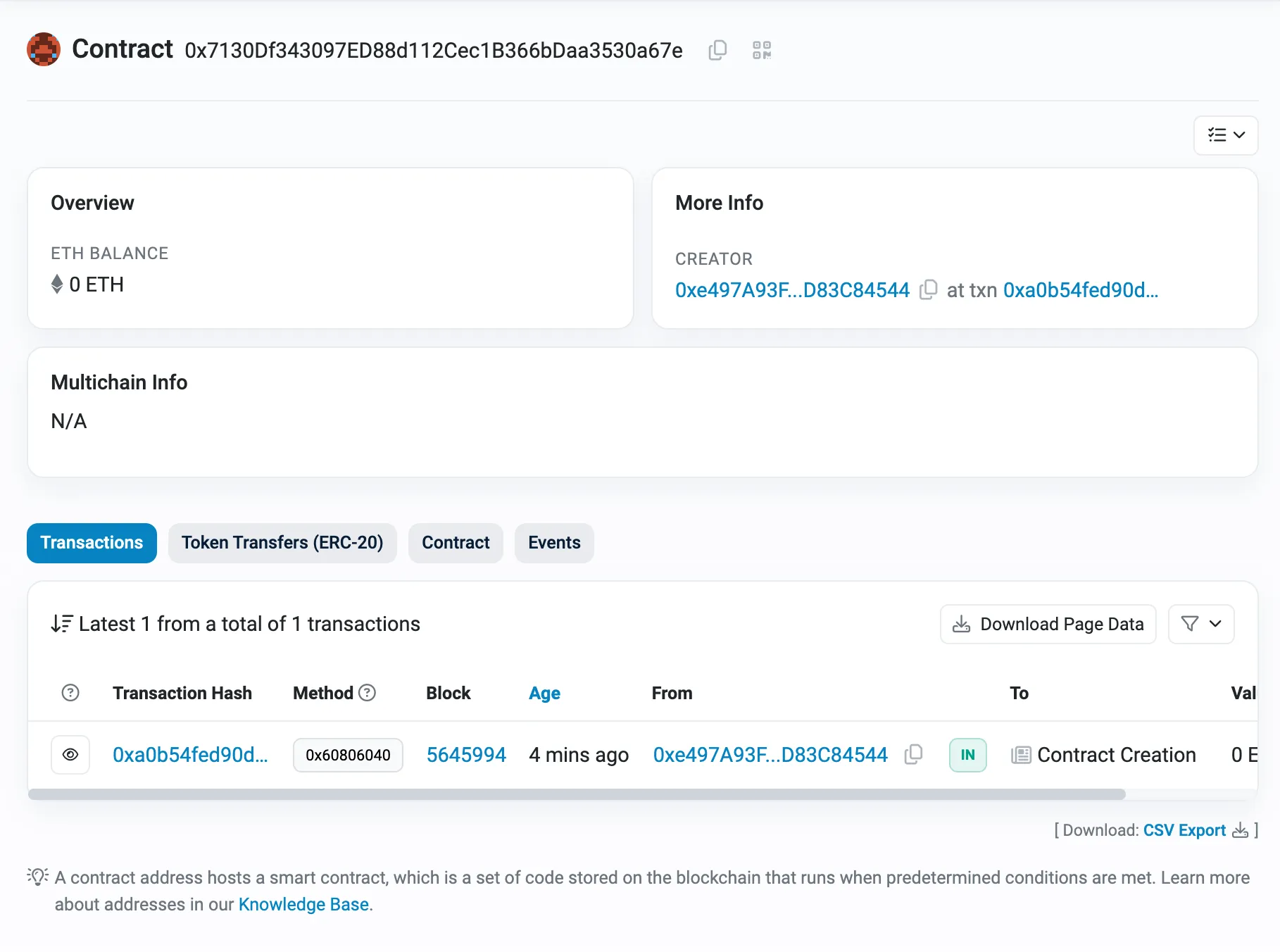This screenshot has width=1280, height=952.
Task: Open the list options dropdown at top right
Action: coord(1226,135)
